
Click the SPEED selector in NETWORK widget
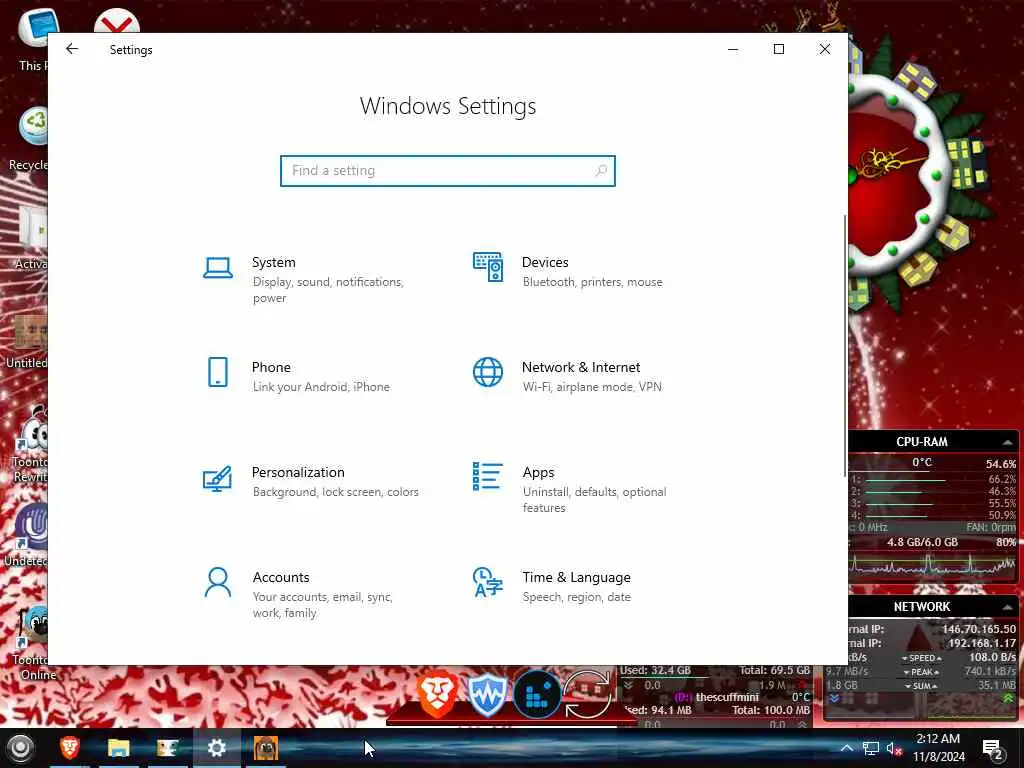click(921, 658)
